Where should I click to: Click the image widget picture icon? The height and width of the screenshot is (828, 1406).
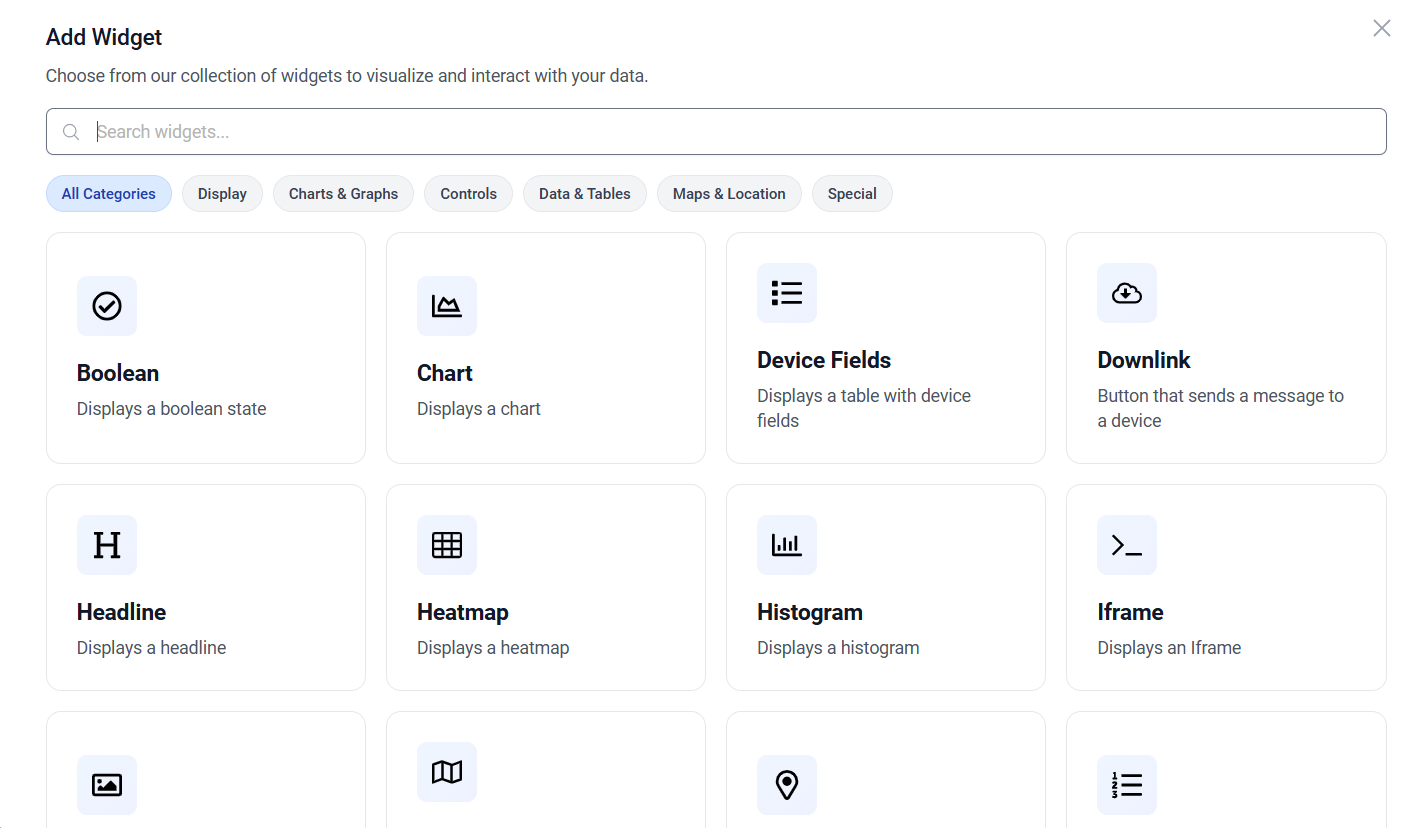(x=107, y=785)
